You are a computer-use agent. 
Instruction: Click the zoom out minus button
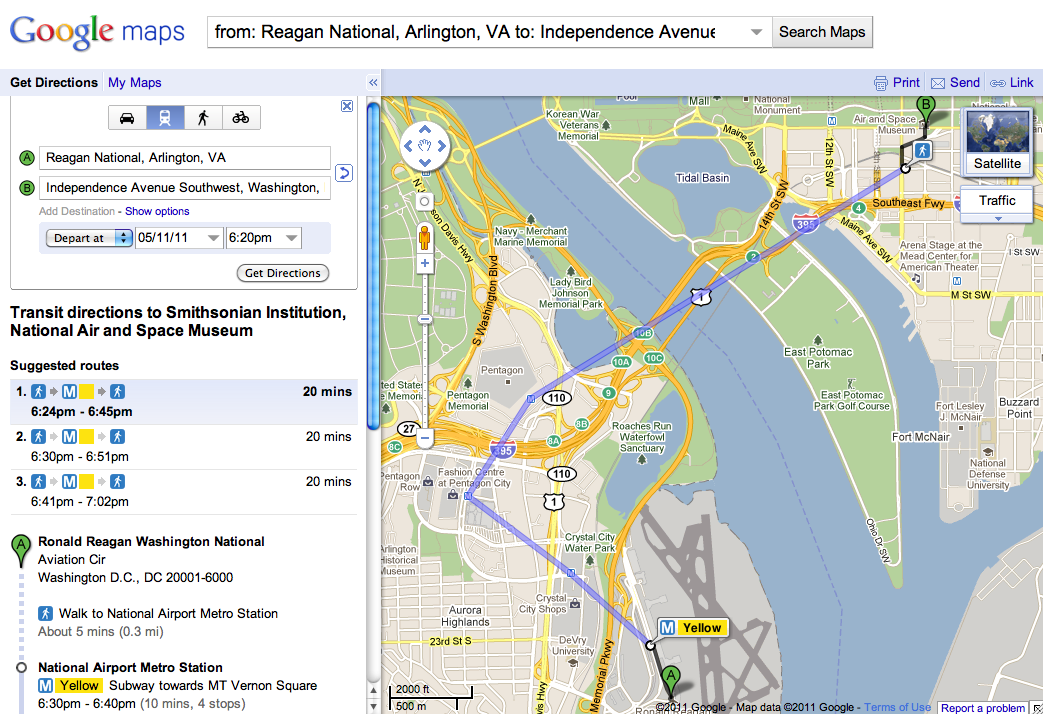425,437
